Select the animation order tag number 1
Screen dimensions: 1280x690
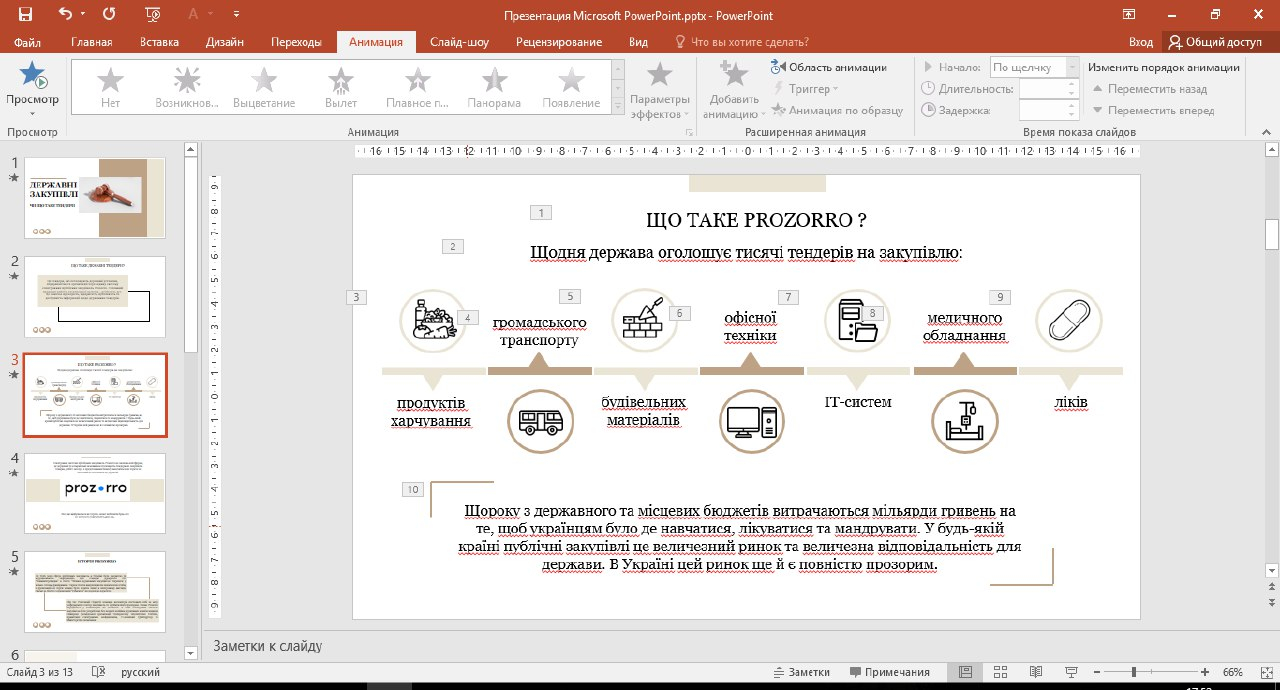coord(540,212)
